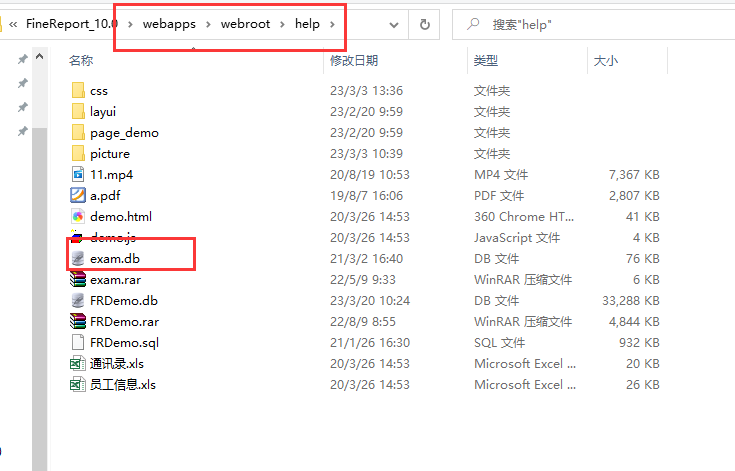Click the page_demo folder icon
735x471 pixels.
click(78, 132)
